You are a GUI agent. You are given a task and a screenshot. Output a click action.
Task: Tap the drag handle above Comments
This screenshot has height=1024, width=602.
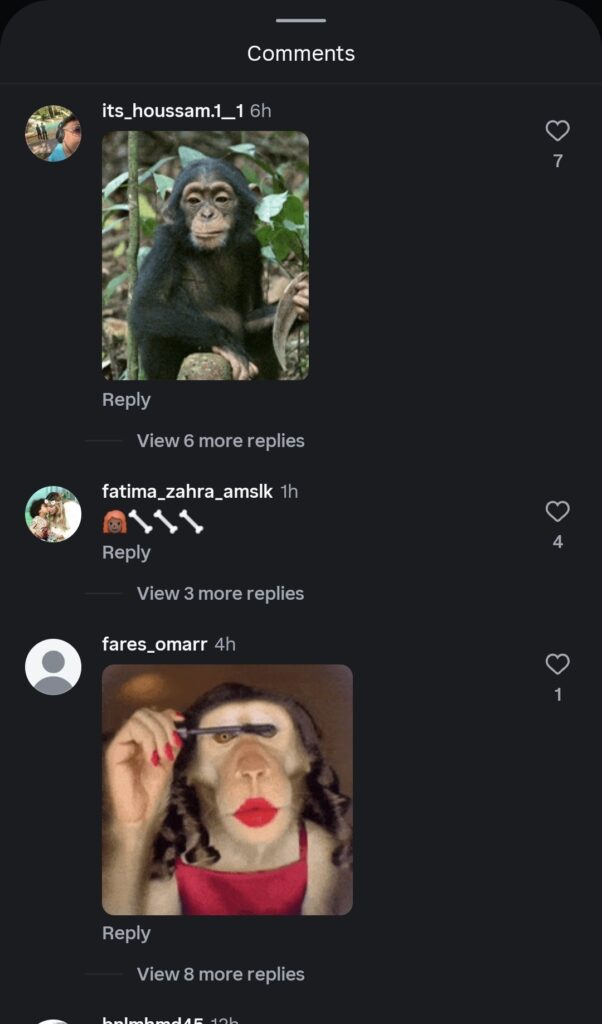click(x=301, y=20)
